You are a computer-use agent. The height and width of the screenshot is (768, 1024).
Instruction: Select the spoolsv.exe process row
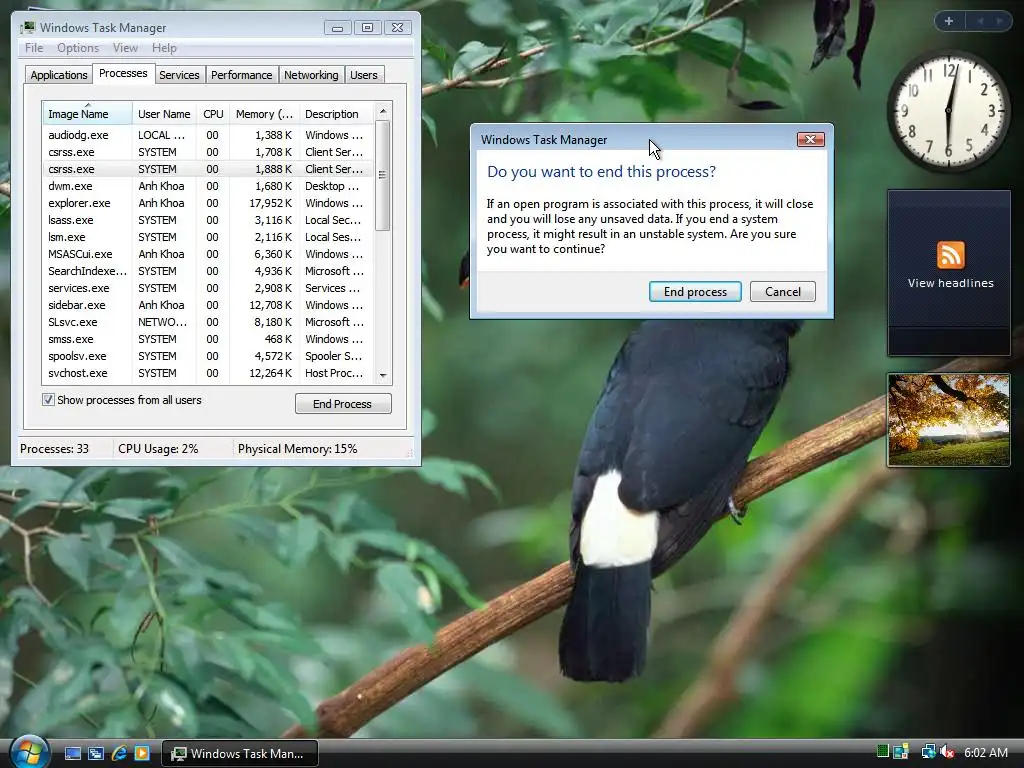[208, 356]
